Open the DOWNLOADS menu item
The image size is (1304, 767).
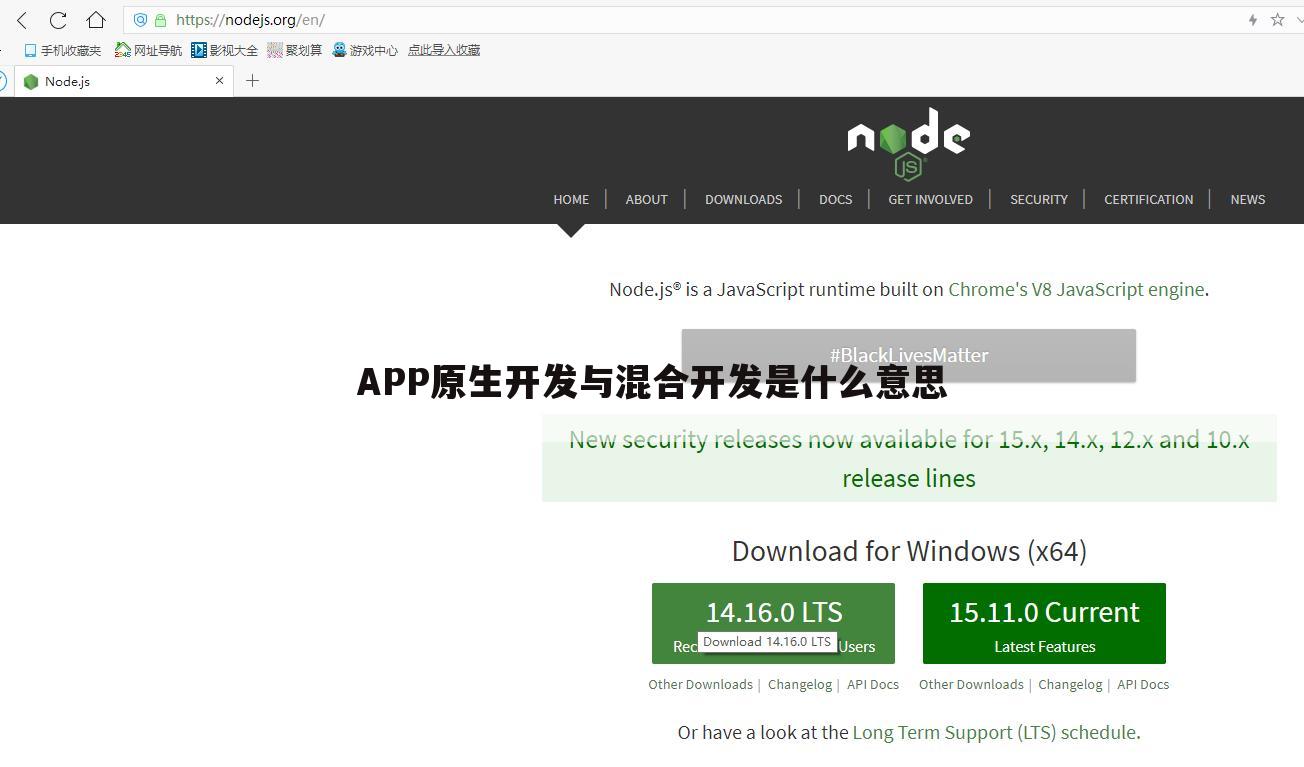[x=743, y=199]
